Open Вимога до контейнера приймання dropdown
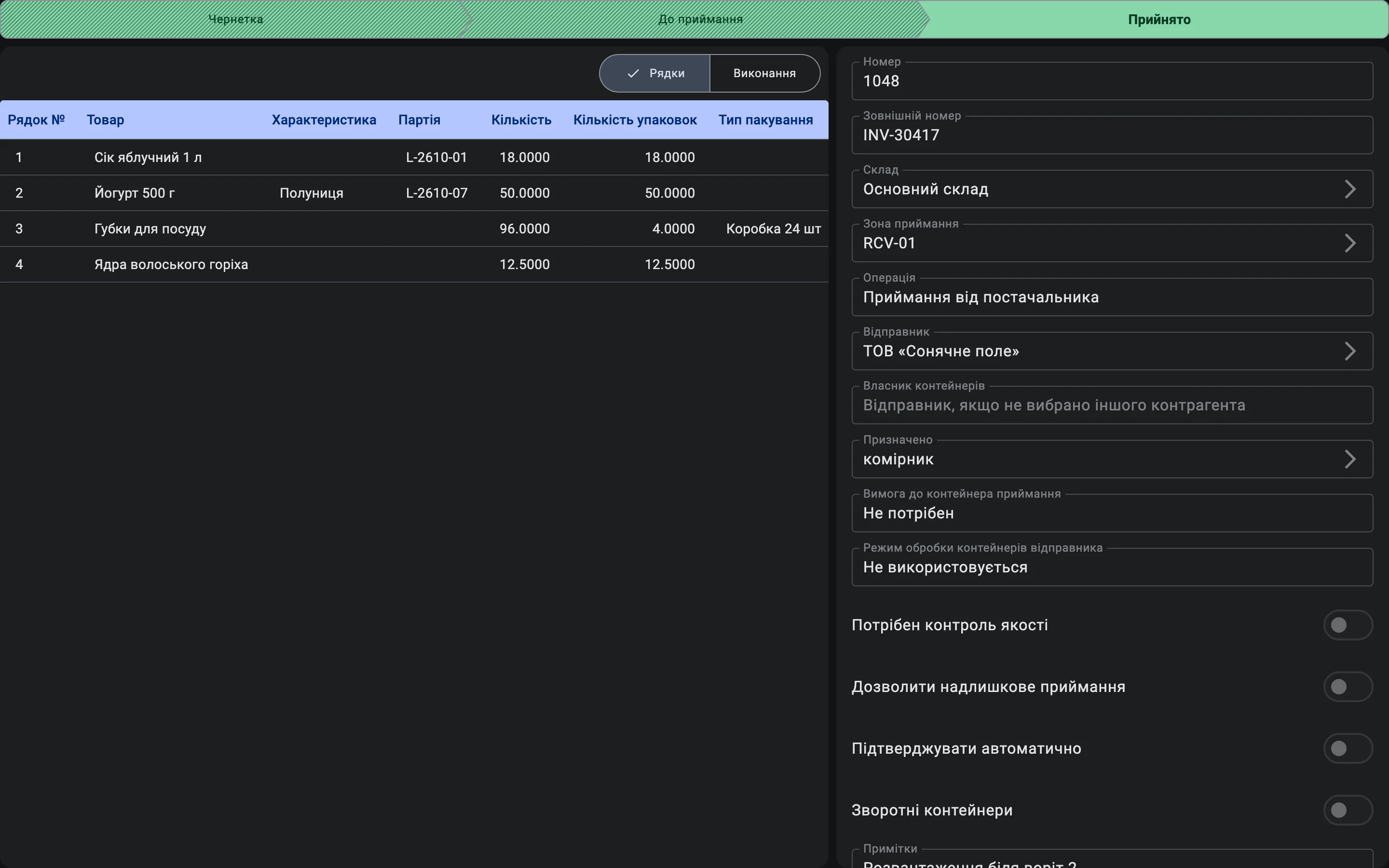The height and width of the screenshot is (868, 1389). coord(1112,513)
